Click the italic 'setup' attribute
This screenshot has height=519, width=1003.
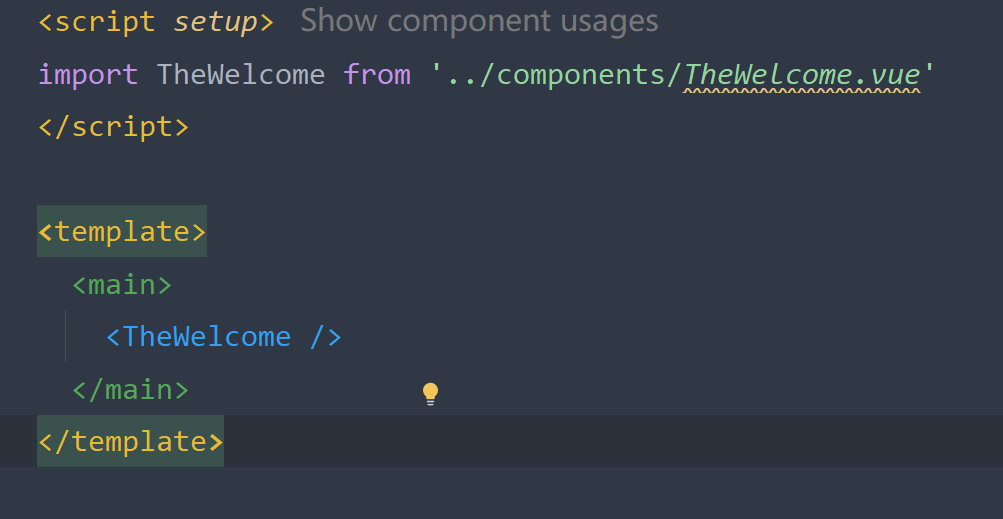tap(215, 23)
